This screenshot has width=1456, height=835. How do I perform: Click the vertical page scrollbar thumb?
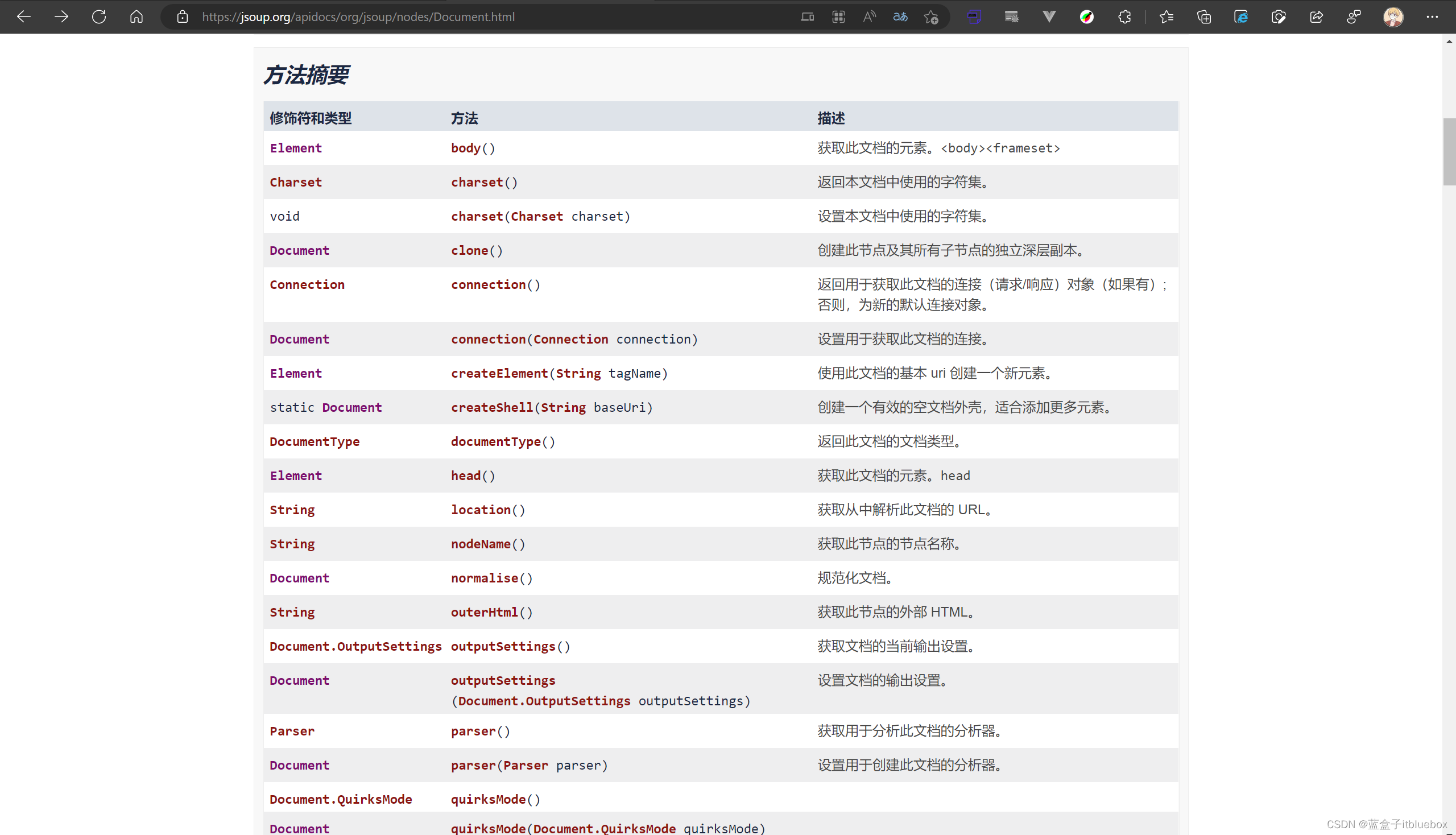click(1449, 152)
